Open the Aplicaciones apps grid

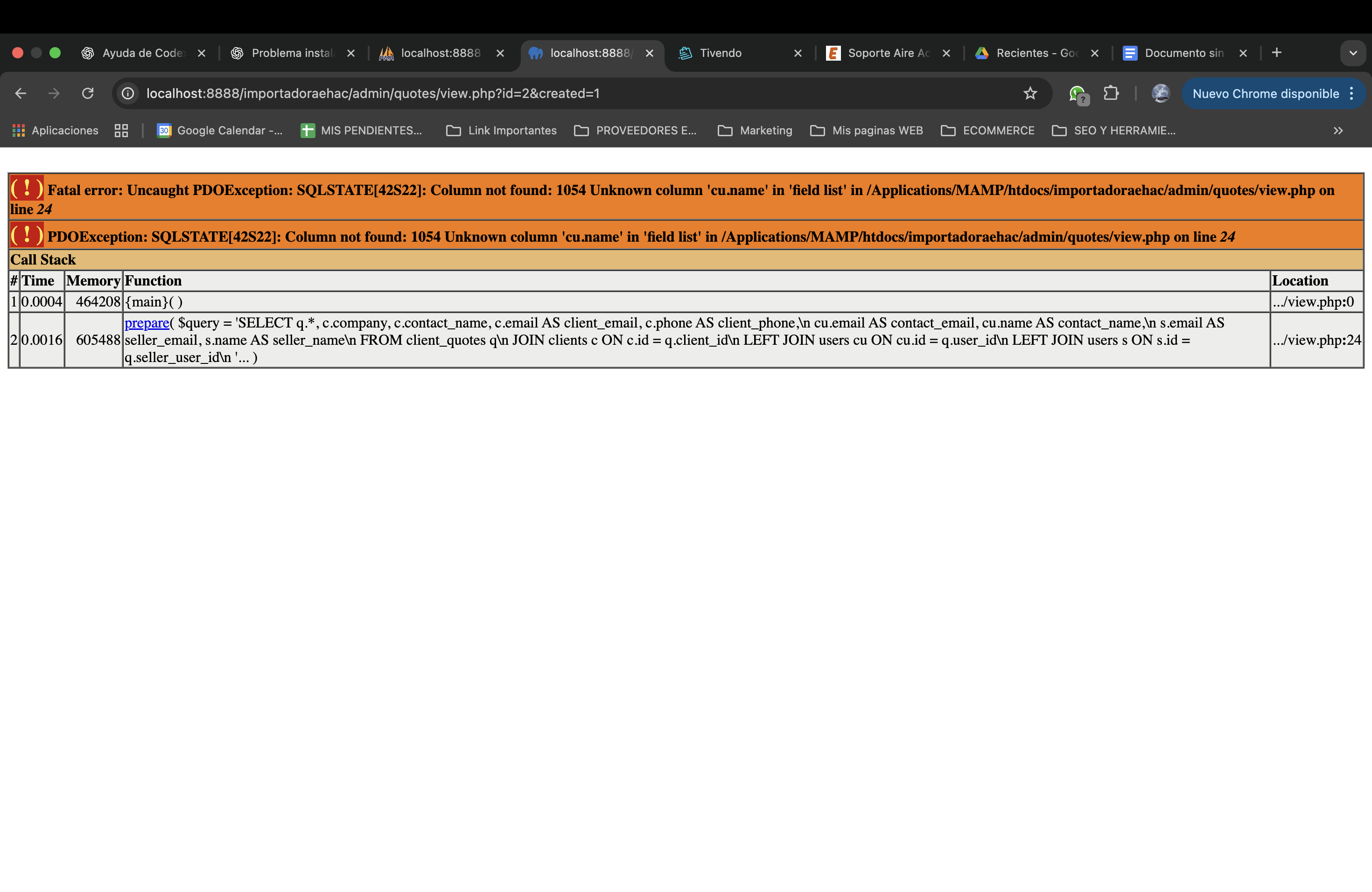[55, 131]
